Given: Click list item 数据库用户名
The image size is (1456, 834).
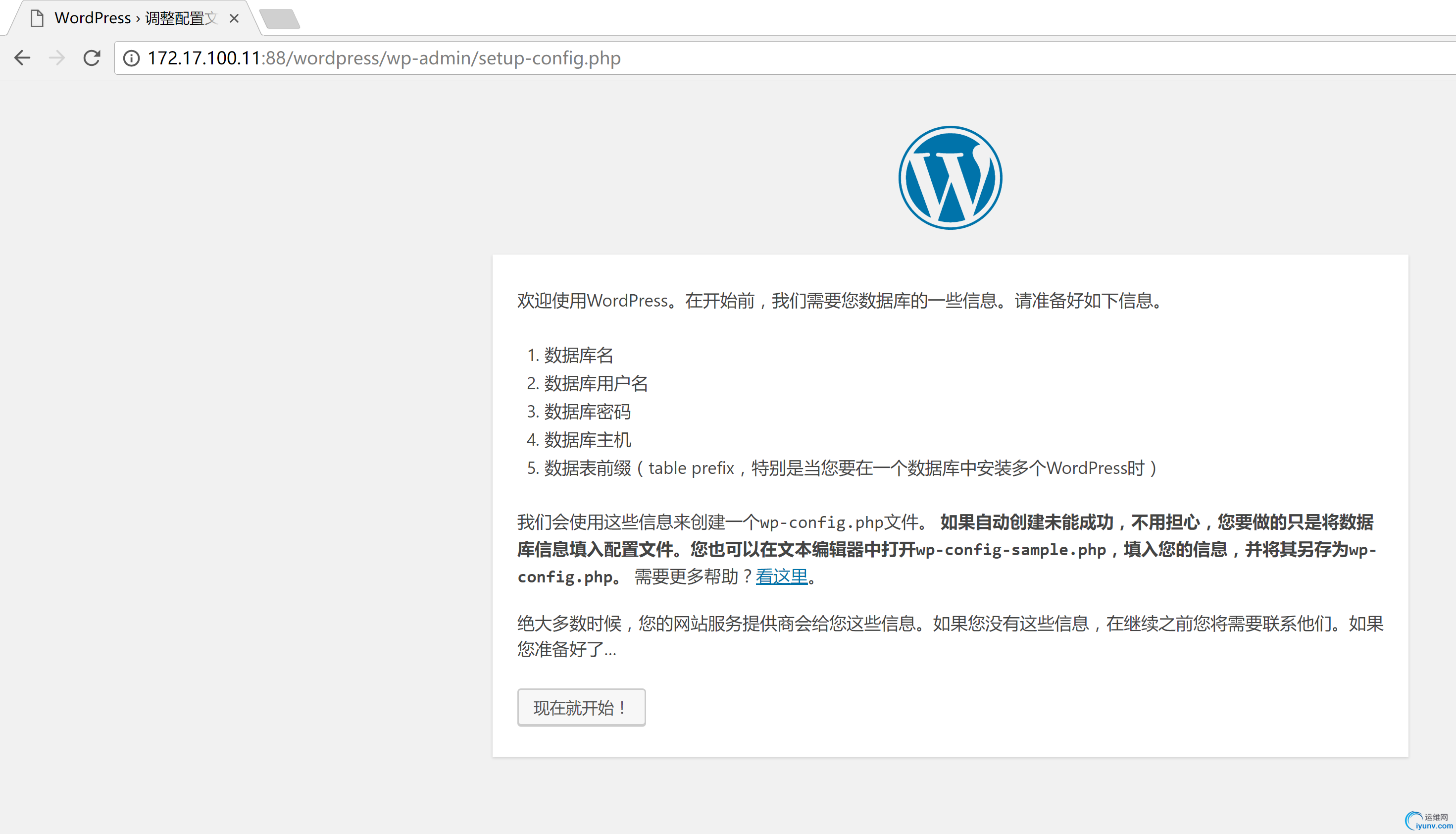Looking at the screenshot, I should point(596,383).
